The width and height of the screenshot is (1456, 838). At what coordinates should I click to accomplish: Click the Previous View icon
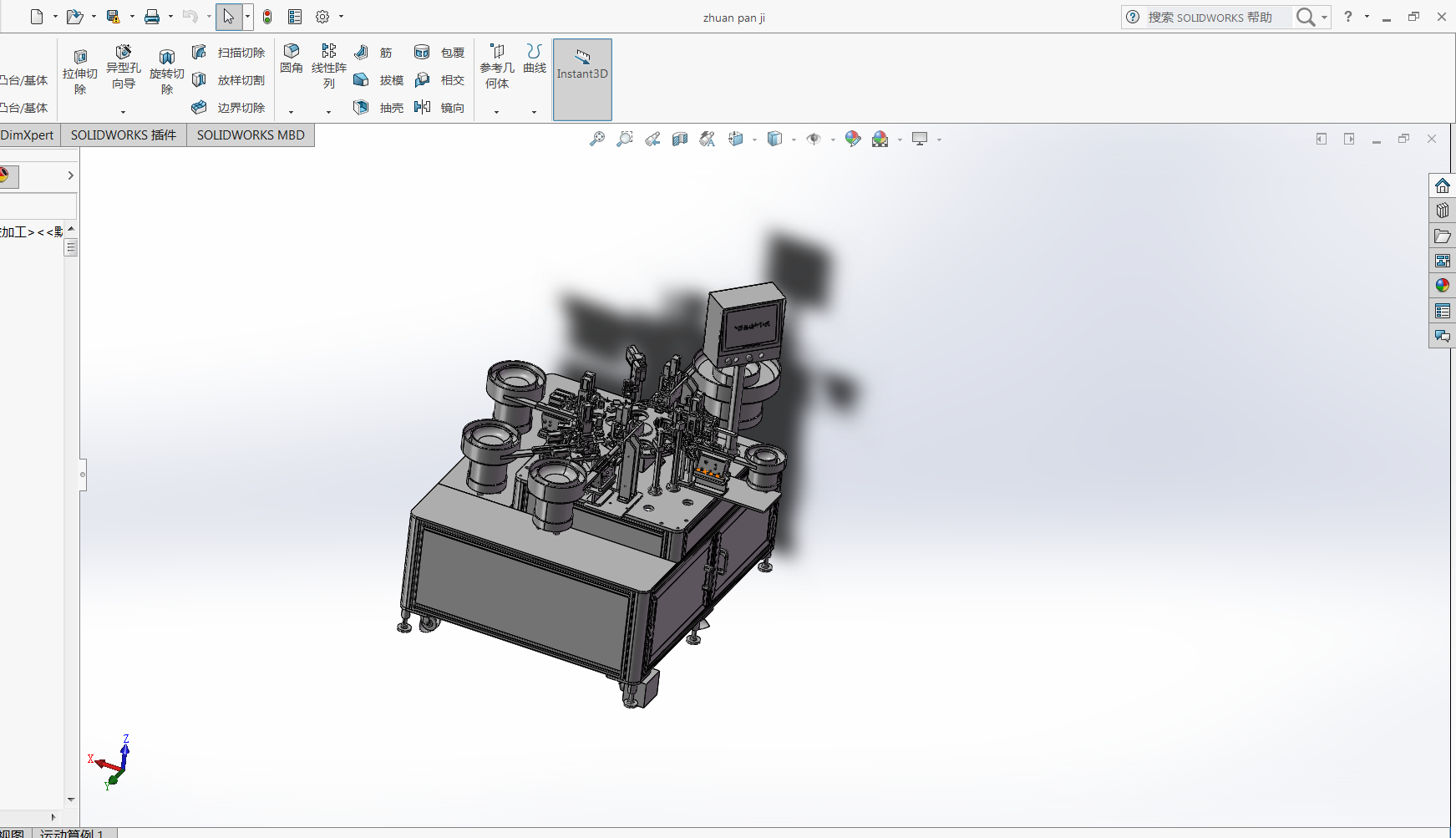point(652,140)
